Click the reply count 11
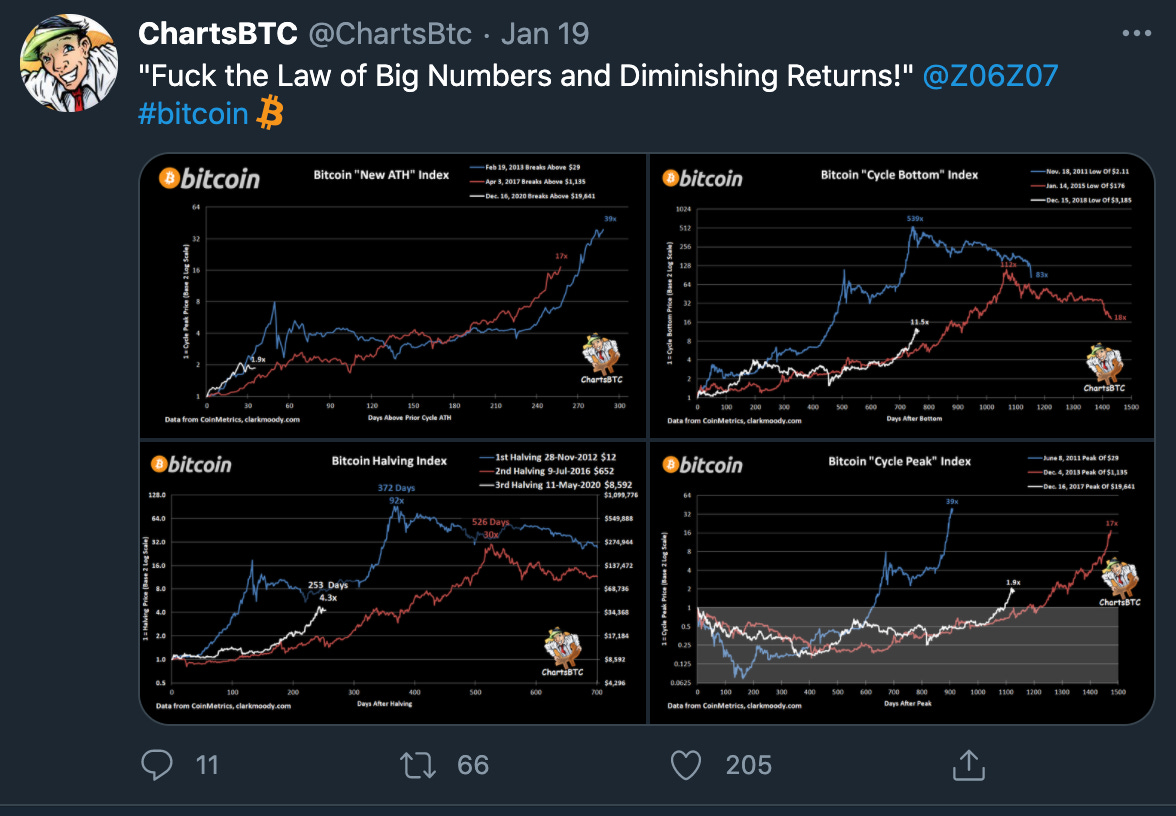 [x=207, y=765]
